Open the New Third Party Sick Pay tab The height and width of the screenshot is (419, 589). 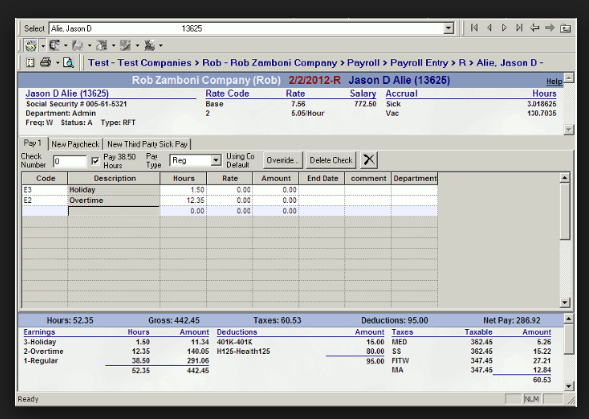[x=147, y=144]
